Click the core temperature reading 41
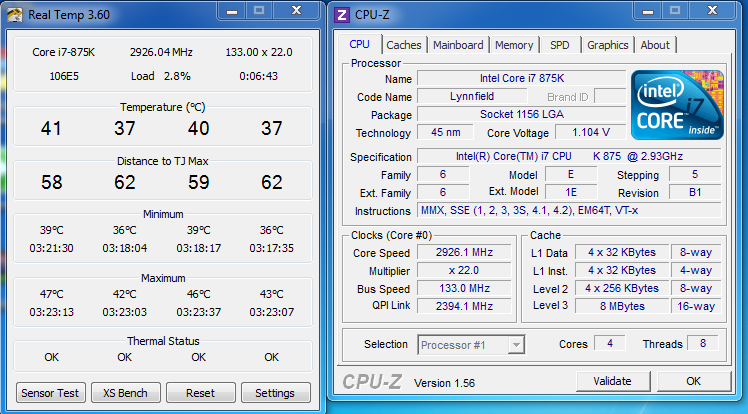The height and width of the screenshot is (414, 748). 51,128
